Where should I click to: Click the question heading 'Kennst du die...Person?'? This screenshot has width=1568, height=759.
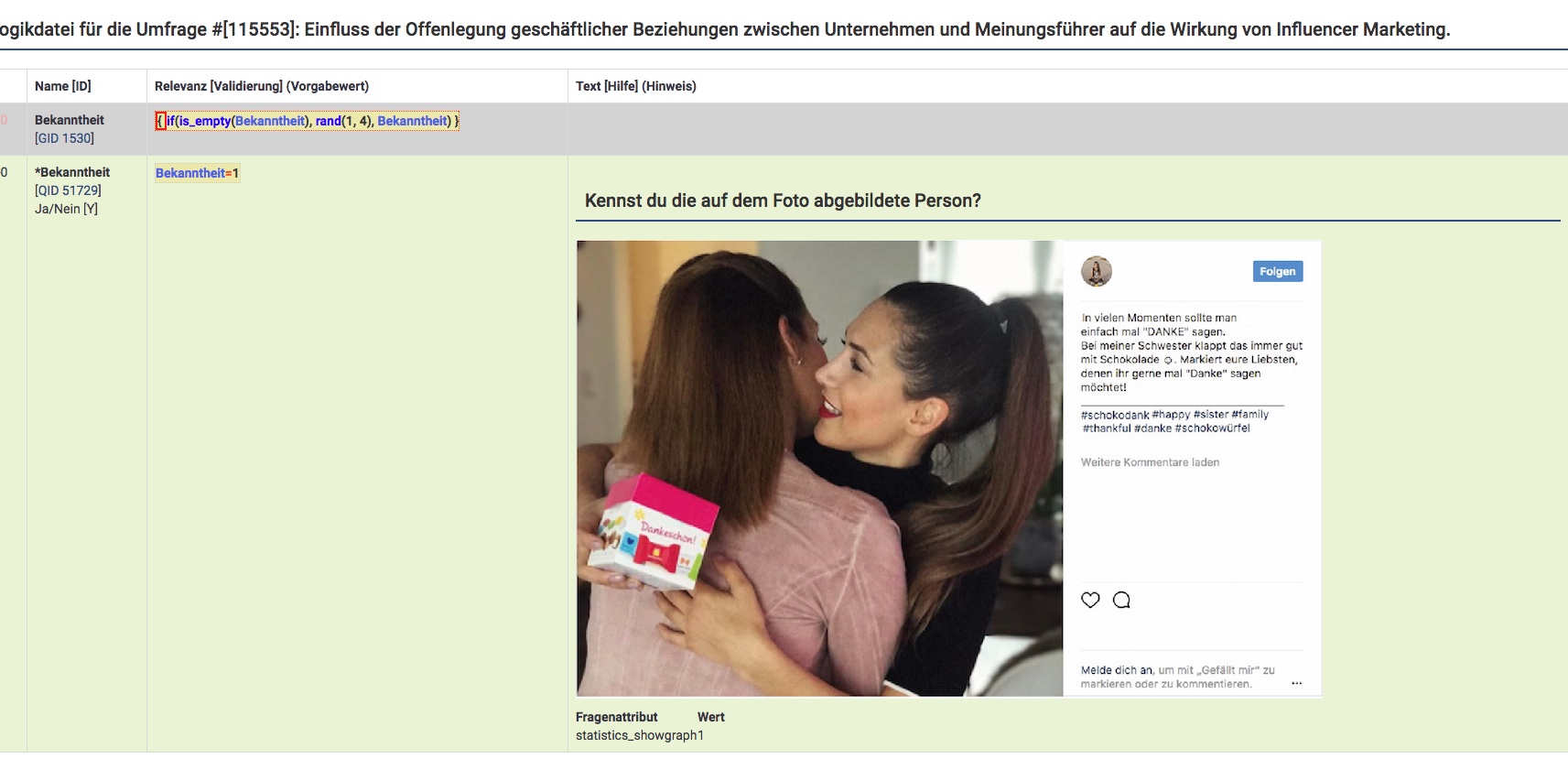coord(783,201)
